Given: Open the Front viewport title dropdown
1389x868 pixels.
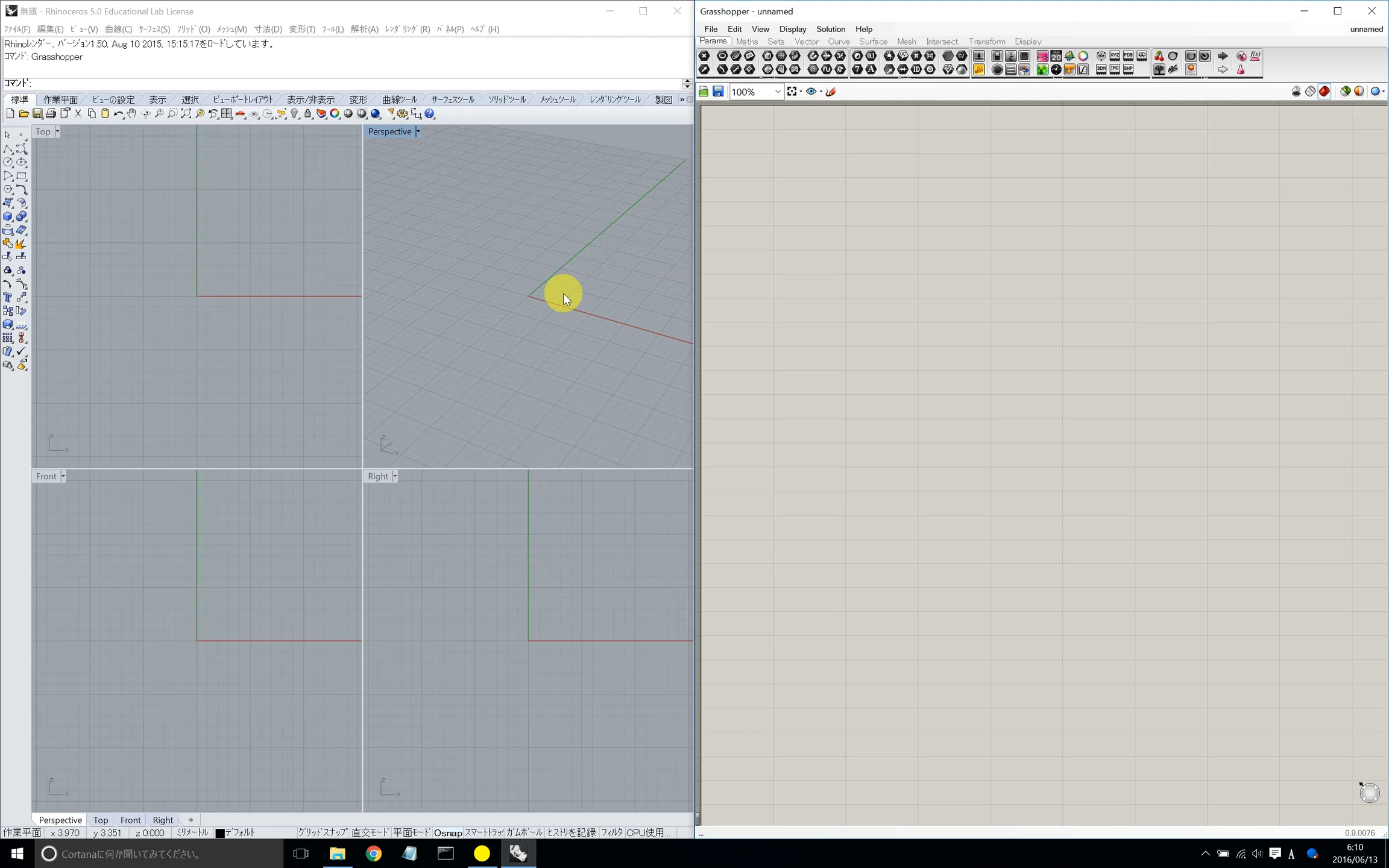Looking at the screenshot, I should 63,476.
